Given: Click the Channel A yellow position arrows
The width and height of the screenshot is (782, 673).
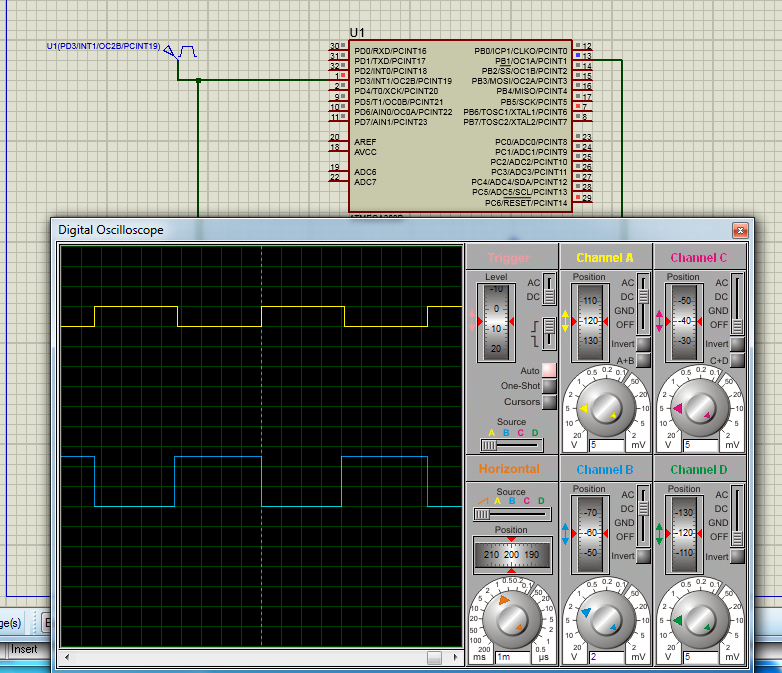Looking at the screenshot, I should pos(565,321).
